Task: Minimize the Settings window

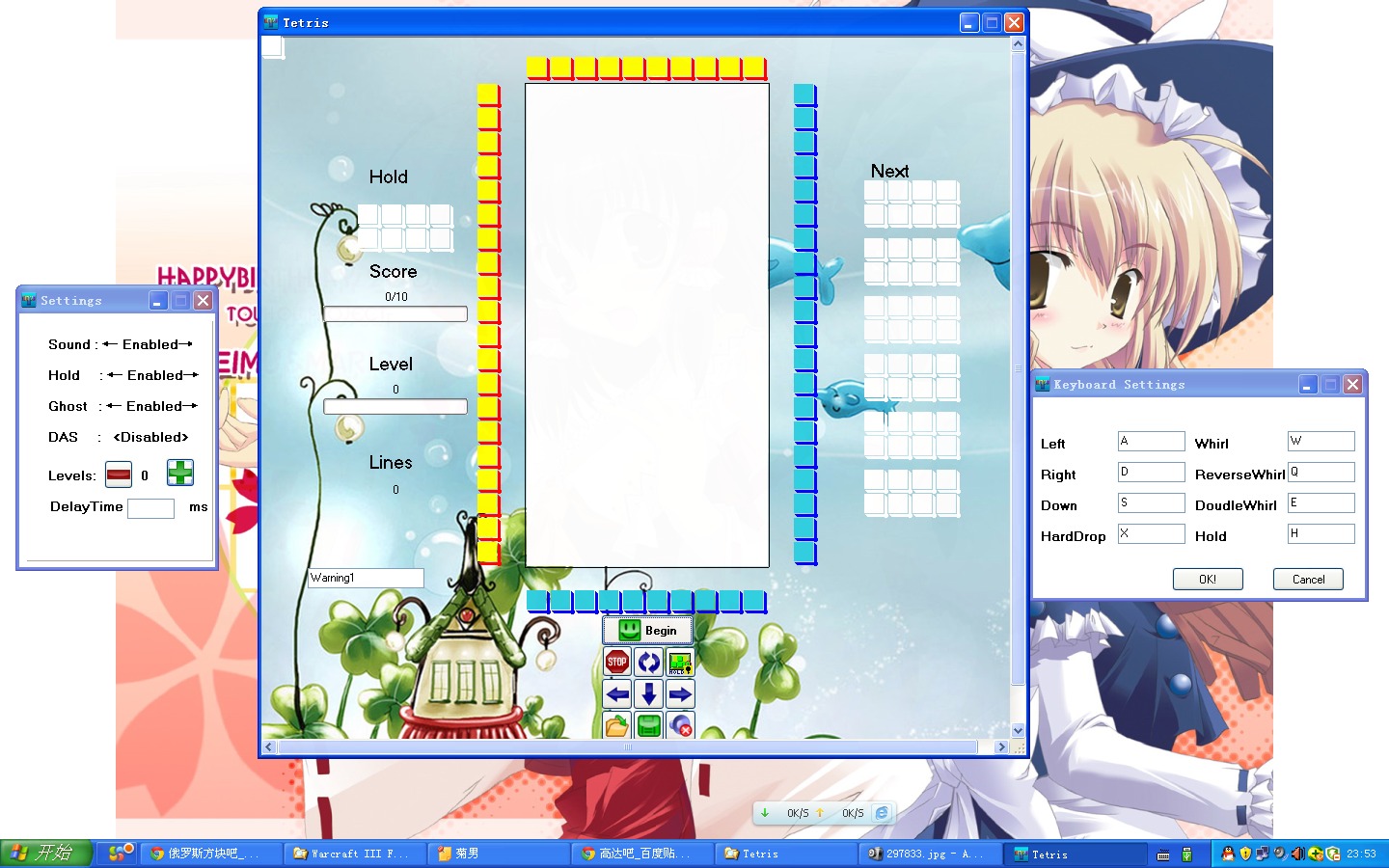Action: (x=158, y=301)
